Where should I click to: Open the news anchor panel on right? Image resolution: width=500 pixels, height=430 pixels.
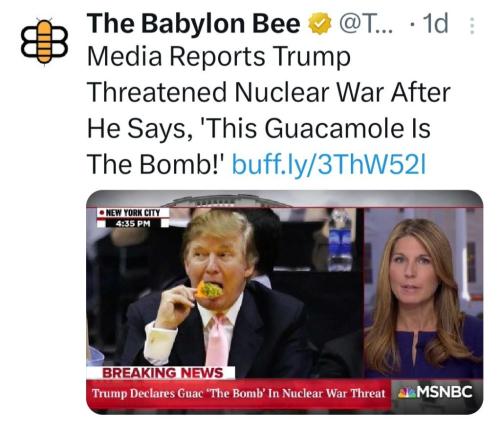tap(423, 292)
